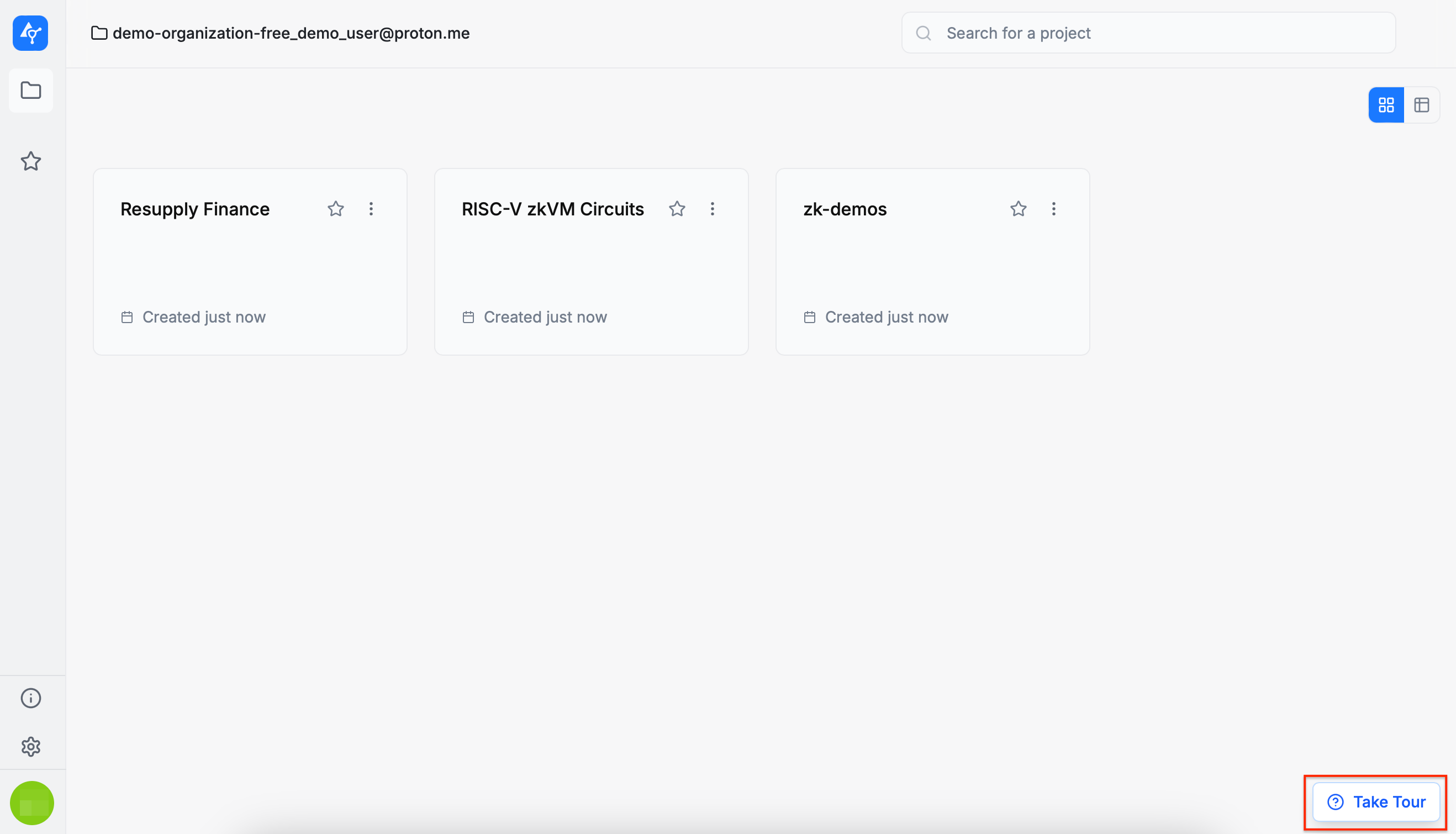Click the green user avatar

point(32,803)
